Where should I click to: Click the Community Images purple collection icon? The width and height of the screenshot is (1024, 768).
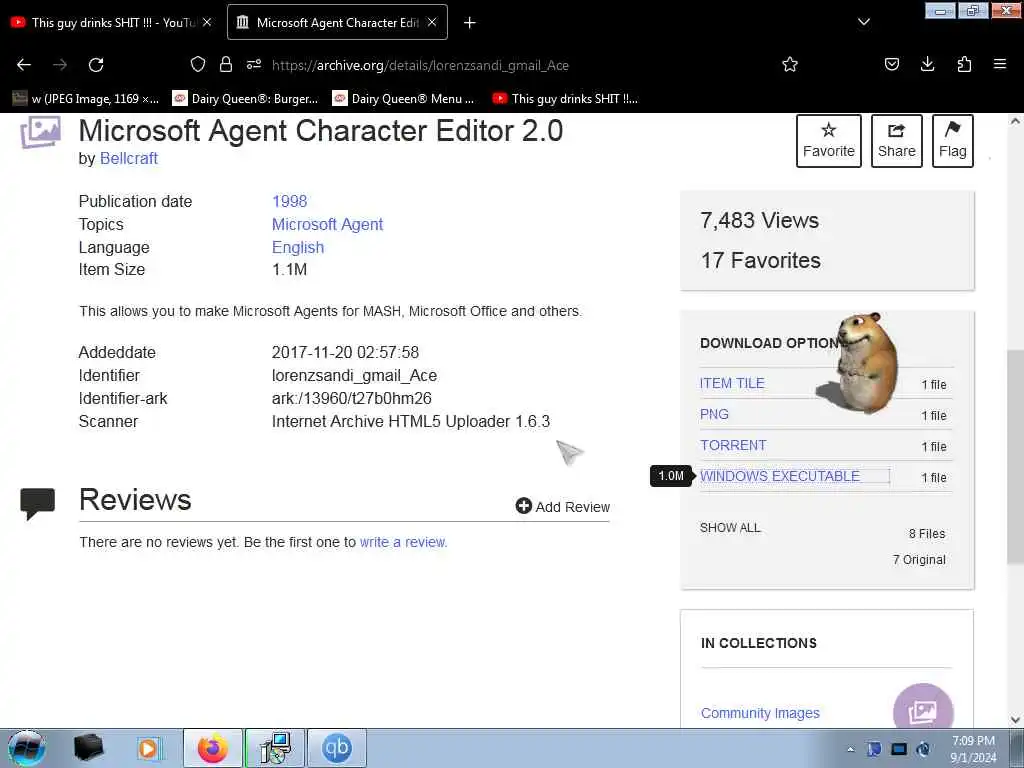pyautogui.click(x=923, y=708)
